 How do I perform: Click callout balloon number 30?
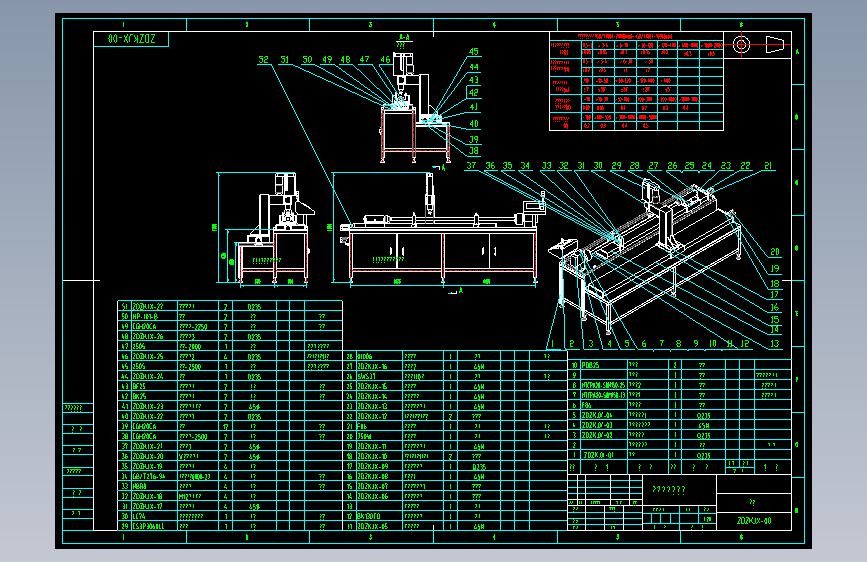tap(598, 165)
